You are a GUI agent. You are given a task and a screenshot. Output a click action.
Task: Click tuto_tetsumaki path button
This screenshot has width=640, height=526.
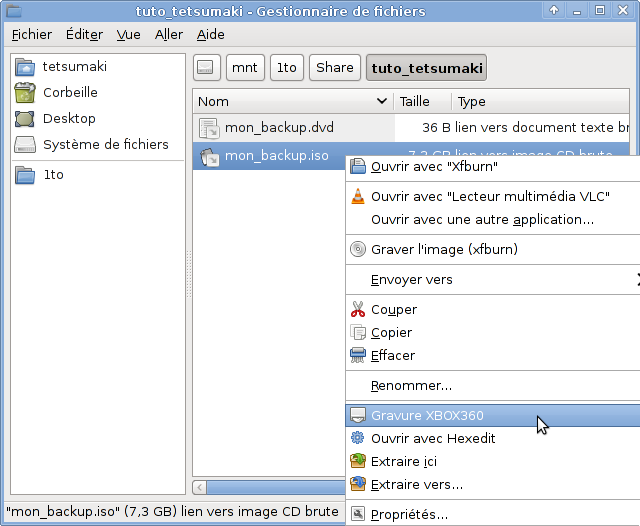427,67
